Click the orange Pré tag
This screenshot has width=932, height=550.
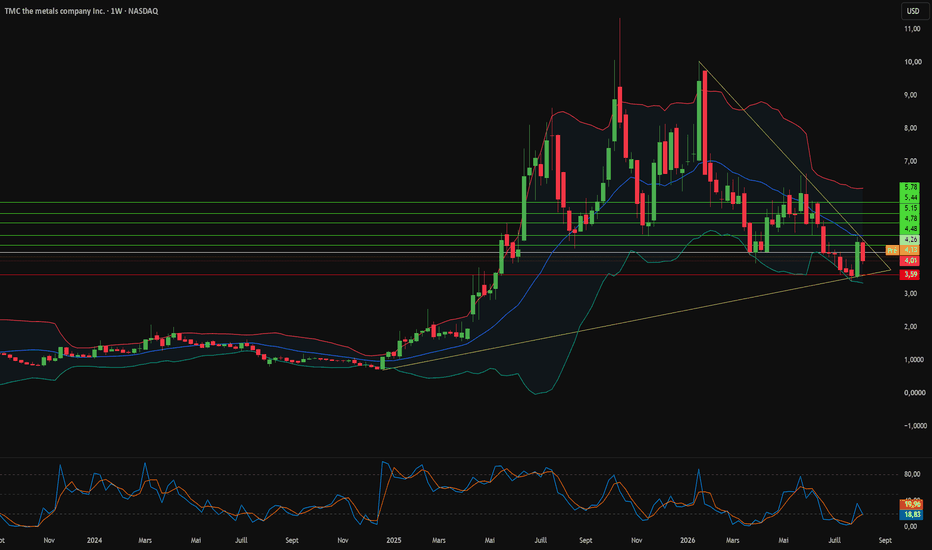click(x=892, y=250)
